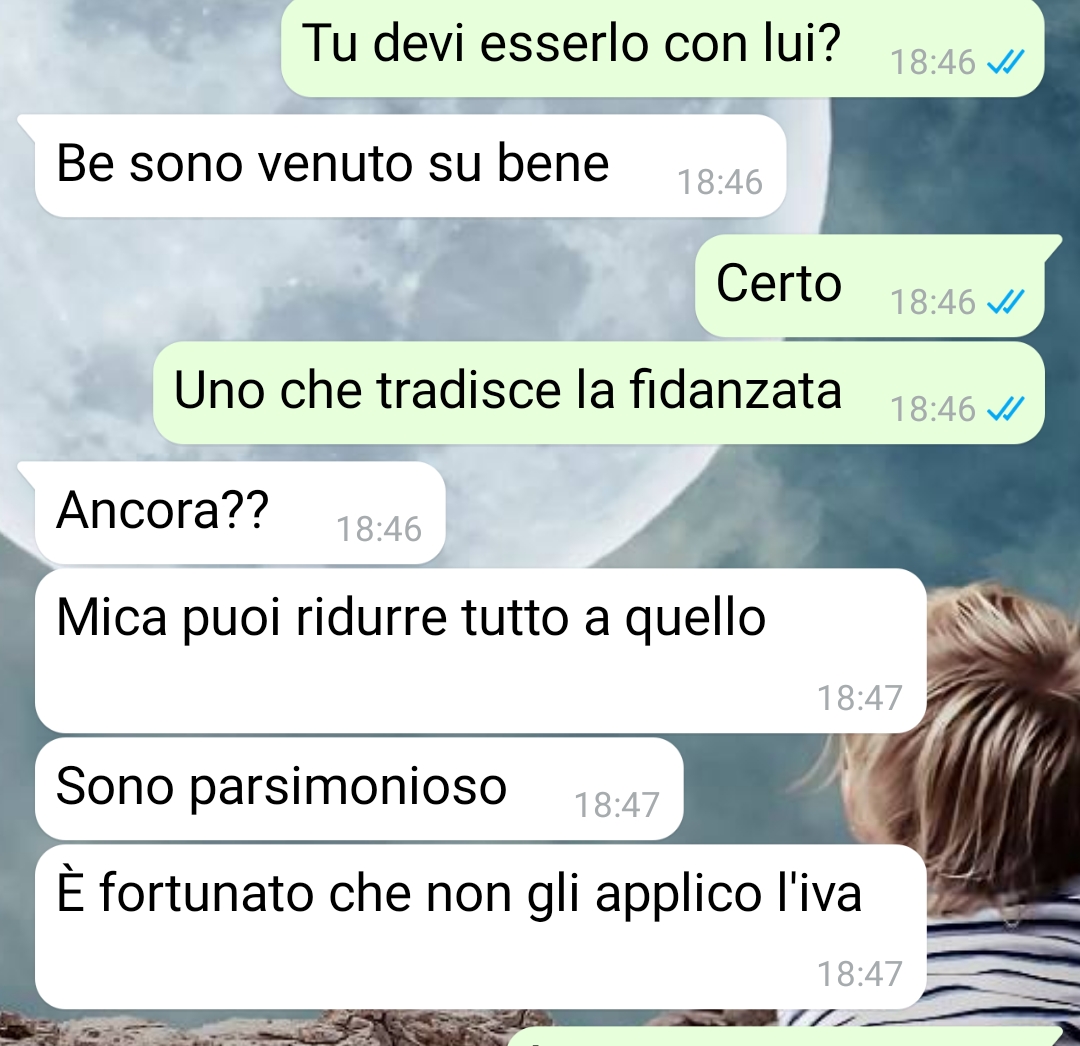The image size is (1080, 1046).
Task: Tap the "Tu devi esserlo con lui?" message
Action: 663,45
